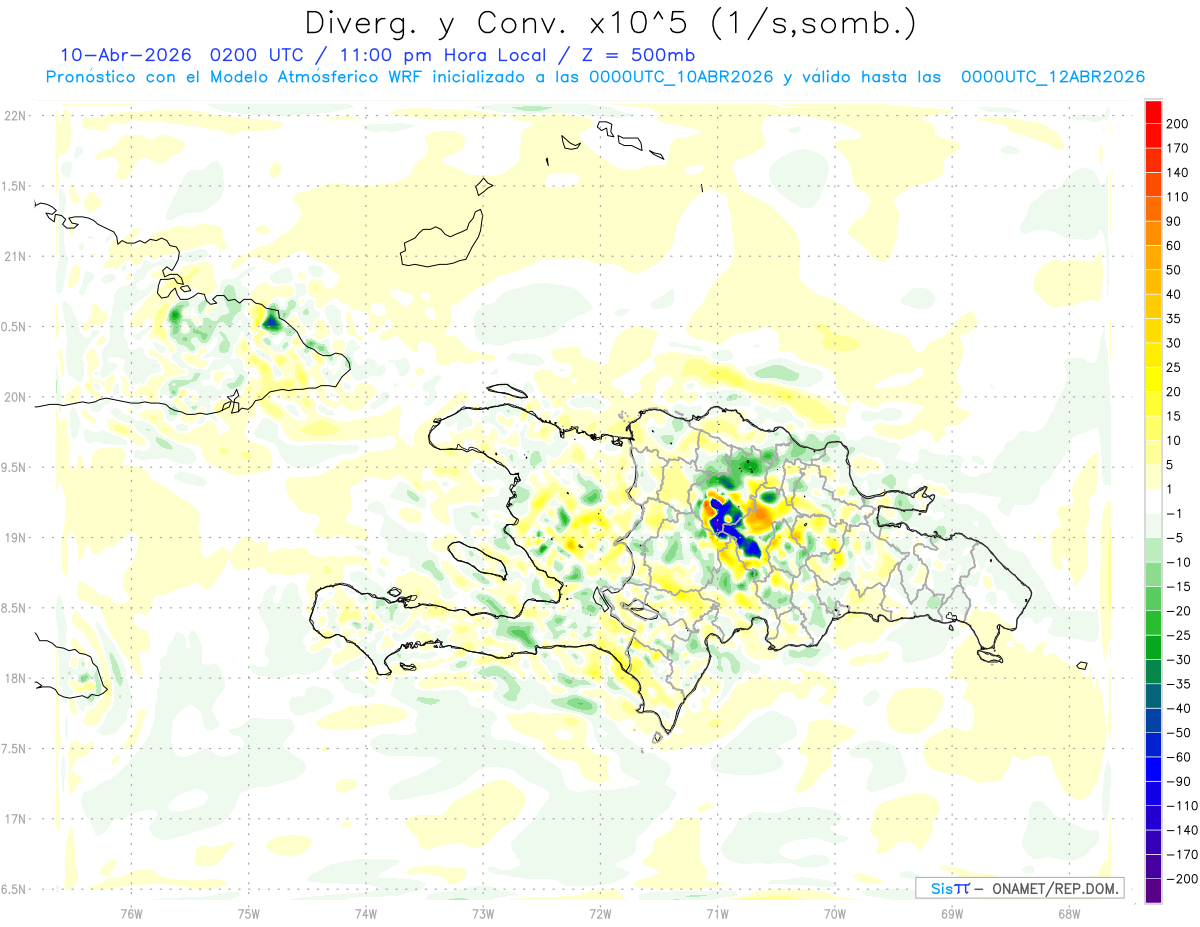
Task: Click the WRF model forecast description line
Action: pyautogui.click(x=595, y=77)
